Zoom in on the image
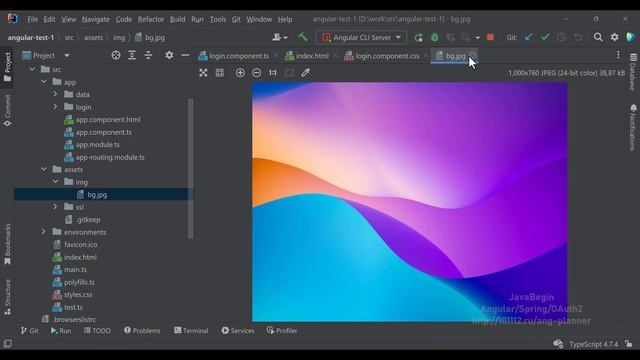The height and width of the screenshot is (360, 640). pos(240,73)
